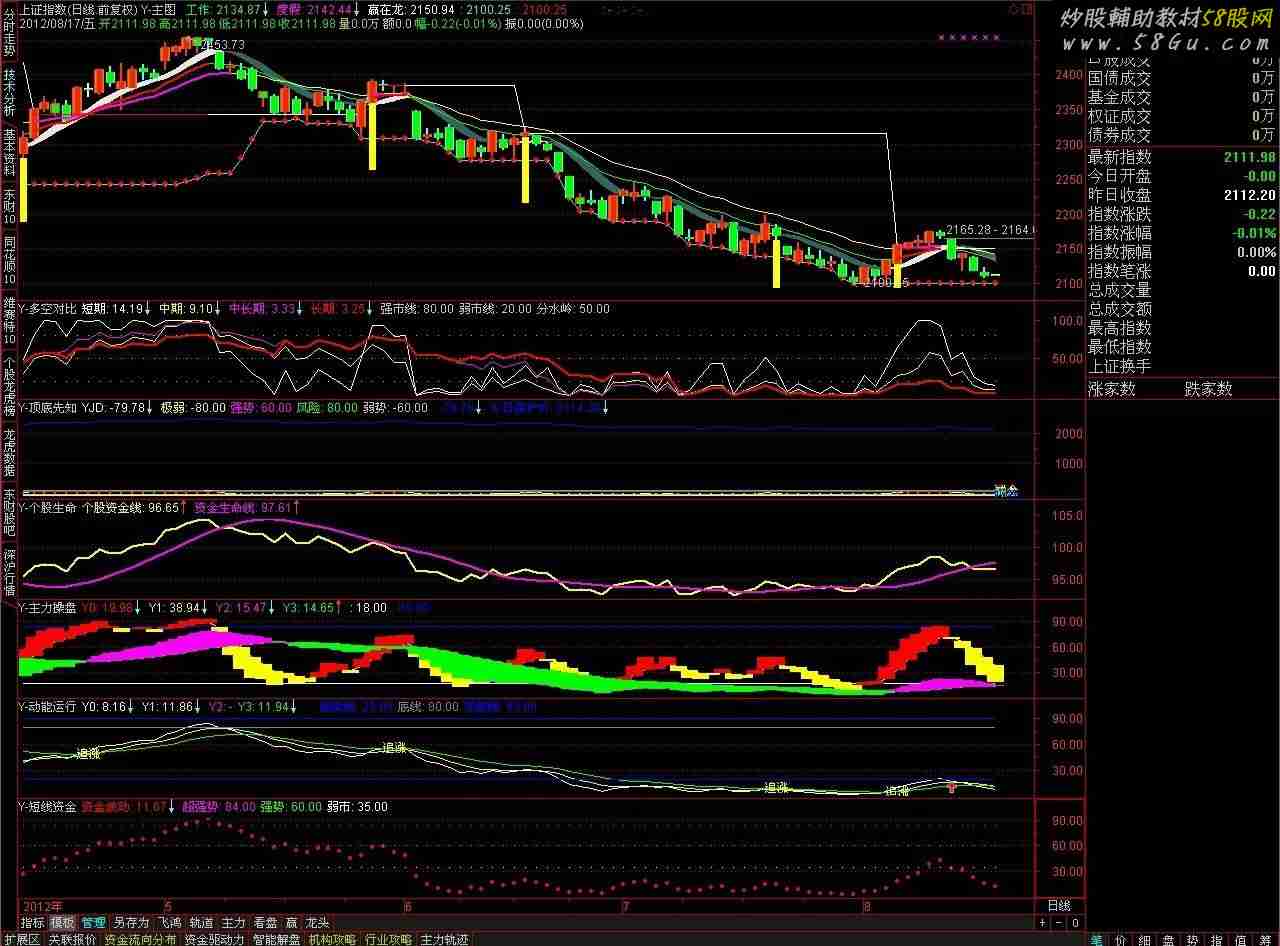Select the 势 icon in bottom-right strip
The image size is (1280, 946).
tap(1192, 939)
